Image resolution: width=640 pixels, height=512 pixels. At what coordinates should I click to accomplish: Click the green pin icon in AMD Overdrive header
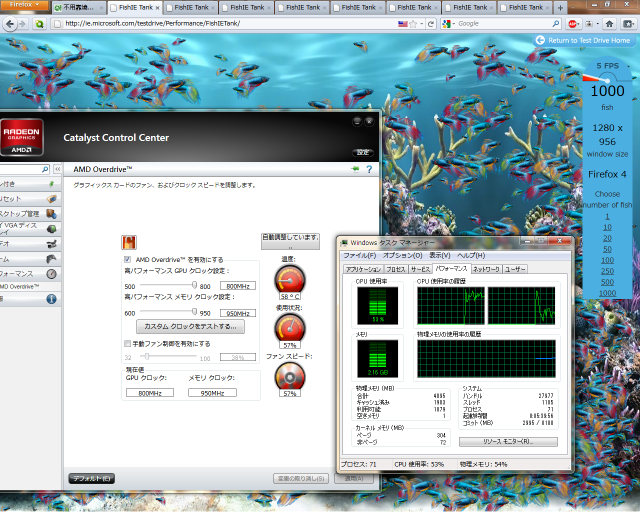point(356,169)
